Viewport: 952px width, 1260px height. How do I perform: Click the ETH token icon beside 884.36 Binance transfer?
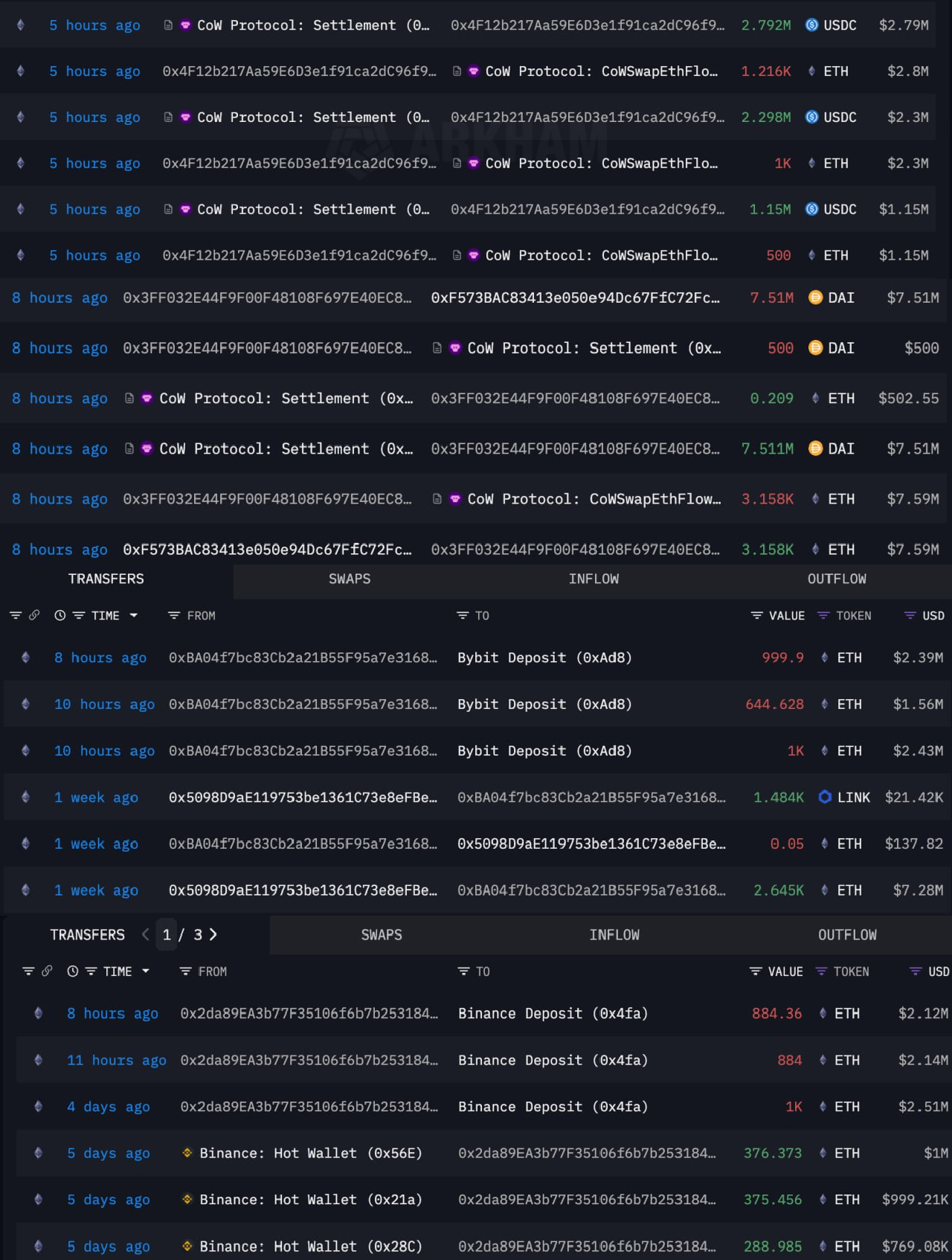pyautogui.click(x=822, y=1013)
